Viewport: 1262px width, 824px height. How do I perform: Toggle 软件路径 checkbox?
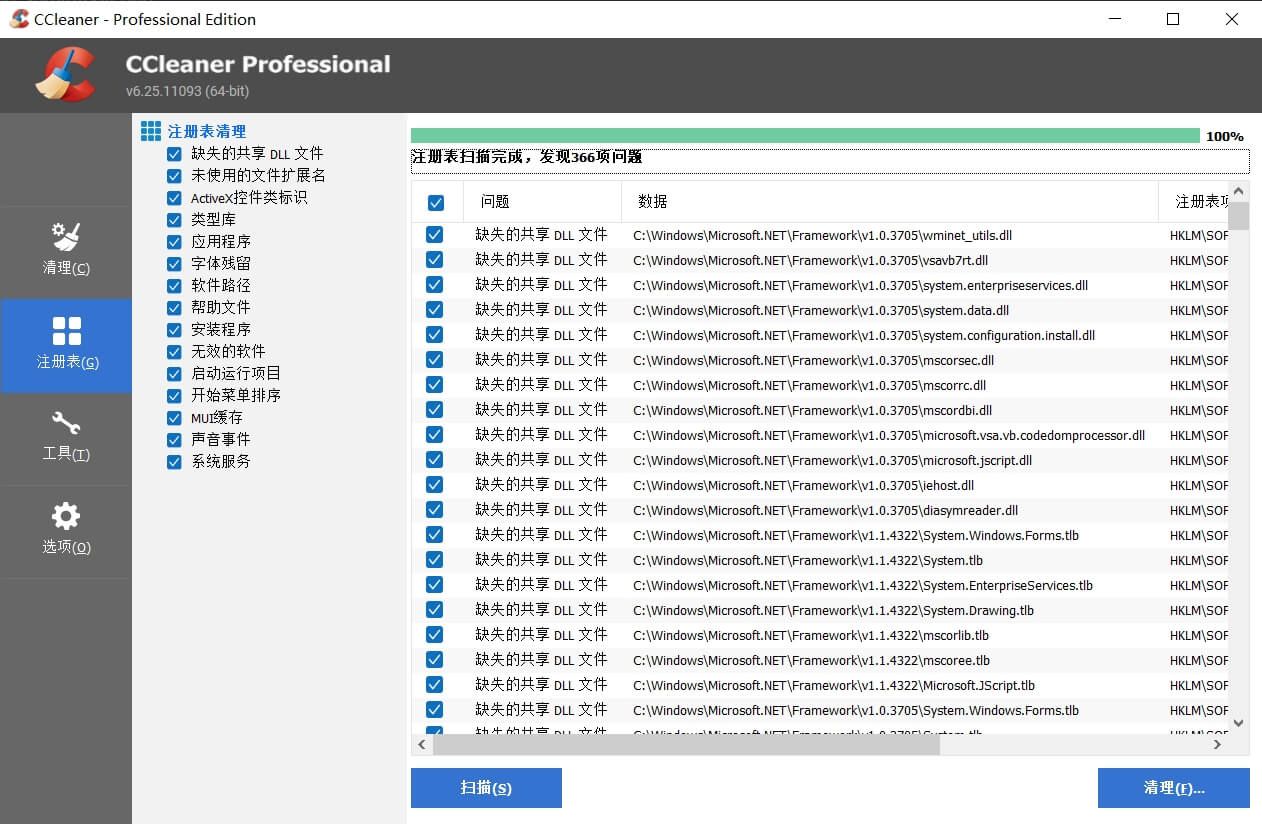(174, 286)
